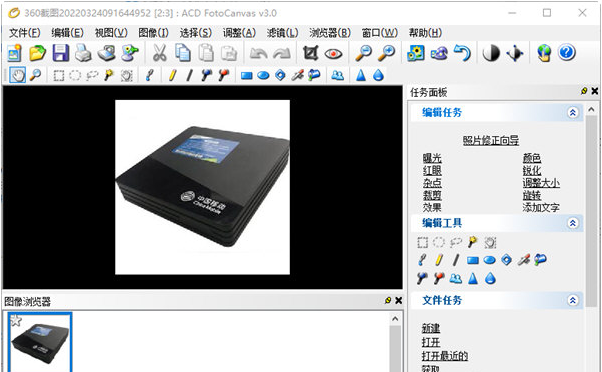Image resolution: width=602 pixels, height=372 pixels.
Task: Open the 窗口(W) menu
Action: pyautogui.click(x=380, y=33)
